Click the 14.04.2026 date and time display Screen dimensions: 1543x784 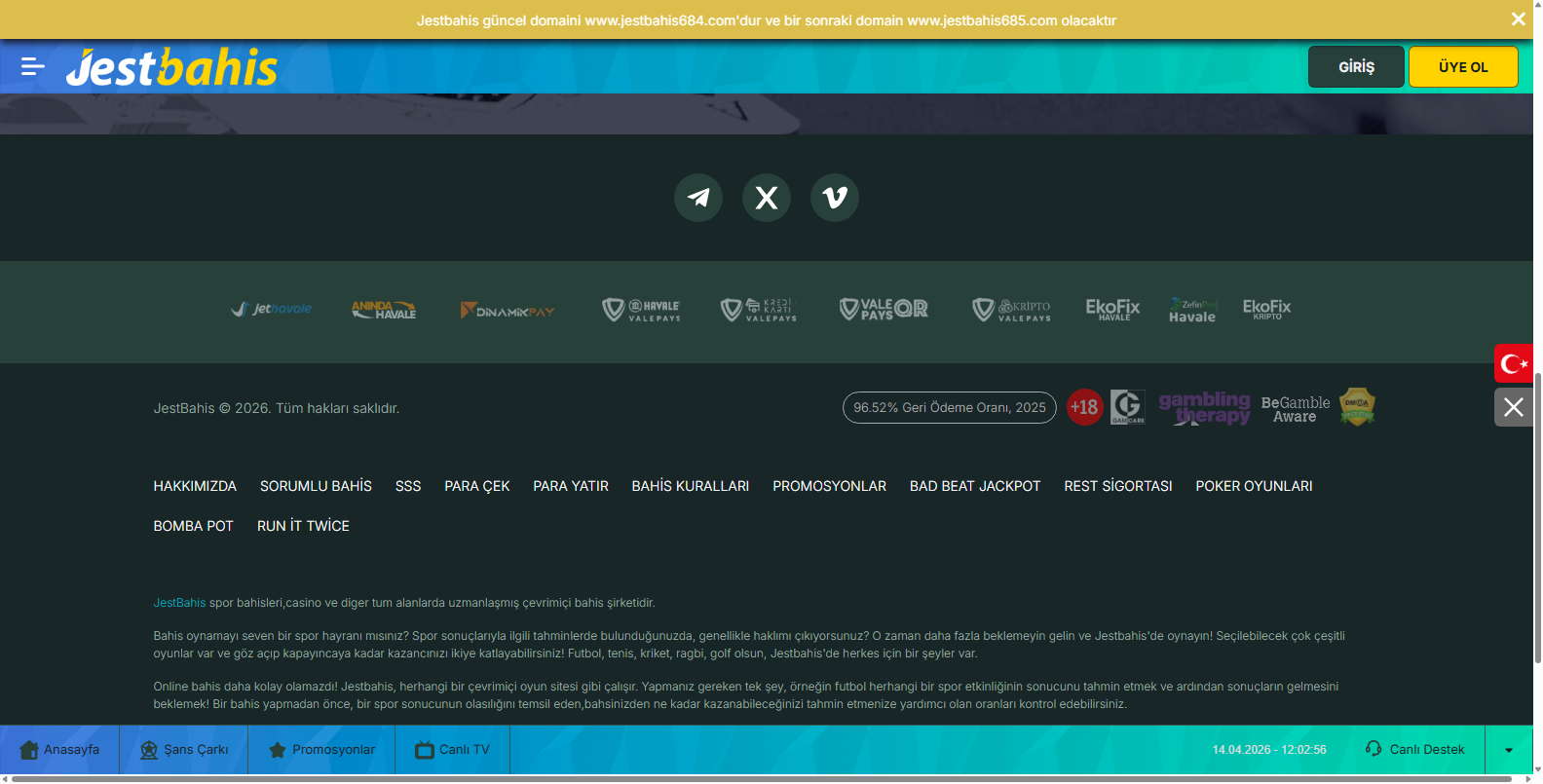pyautogui.click(x=1269, y=750)
